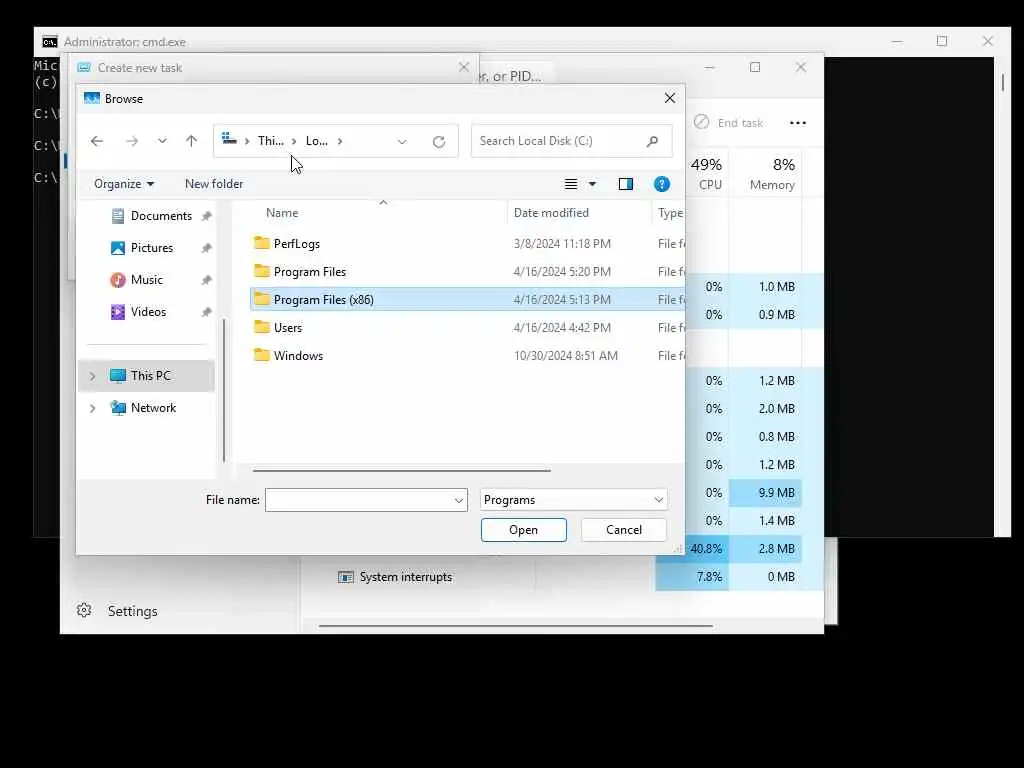The image size is (1024, 768).
Task: Click the pin icon next to Videos
Action: [206, 312]
